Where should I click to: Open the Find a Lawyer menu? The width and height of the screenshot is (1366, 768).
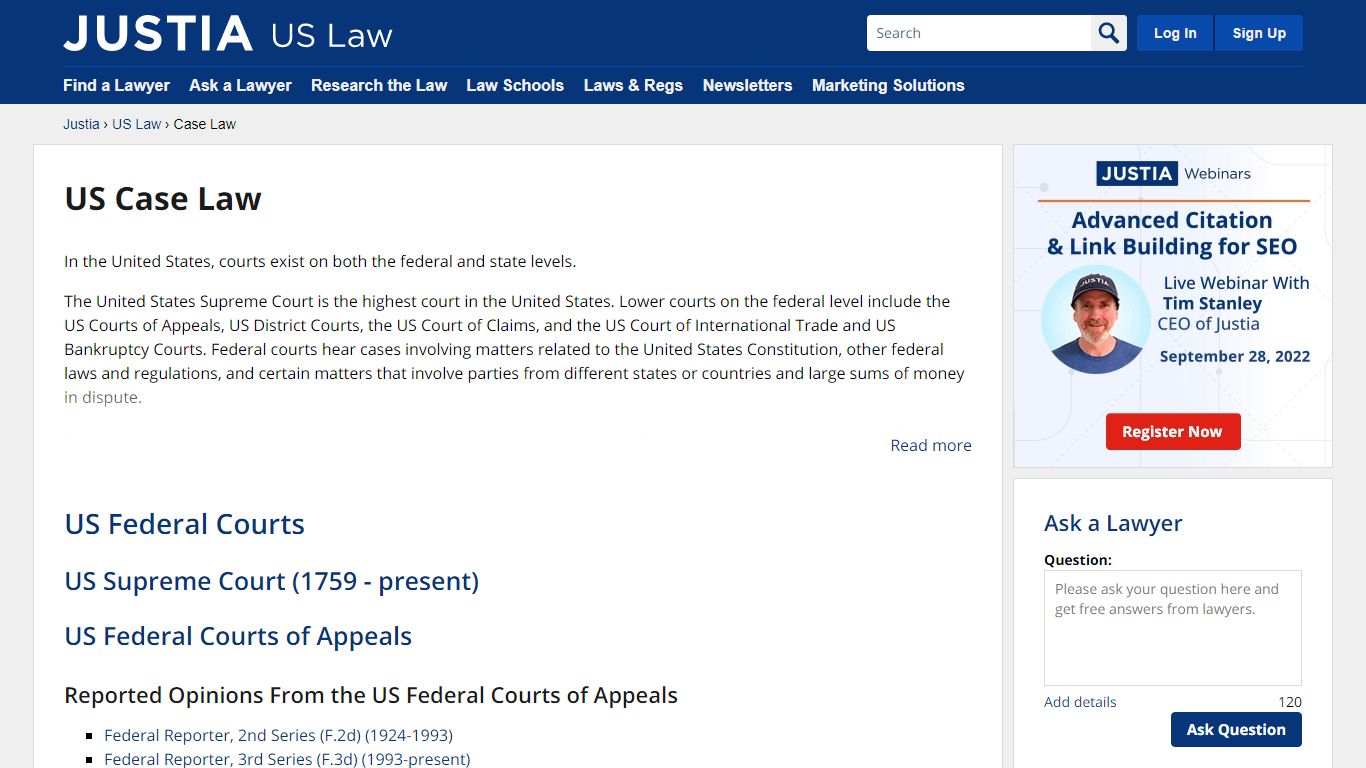coord(116,85)
